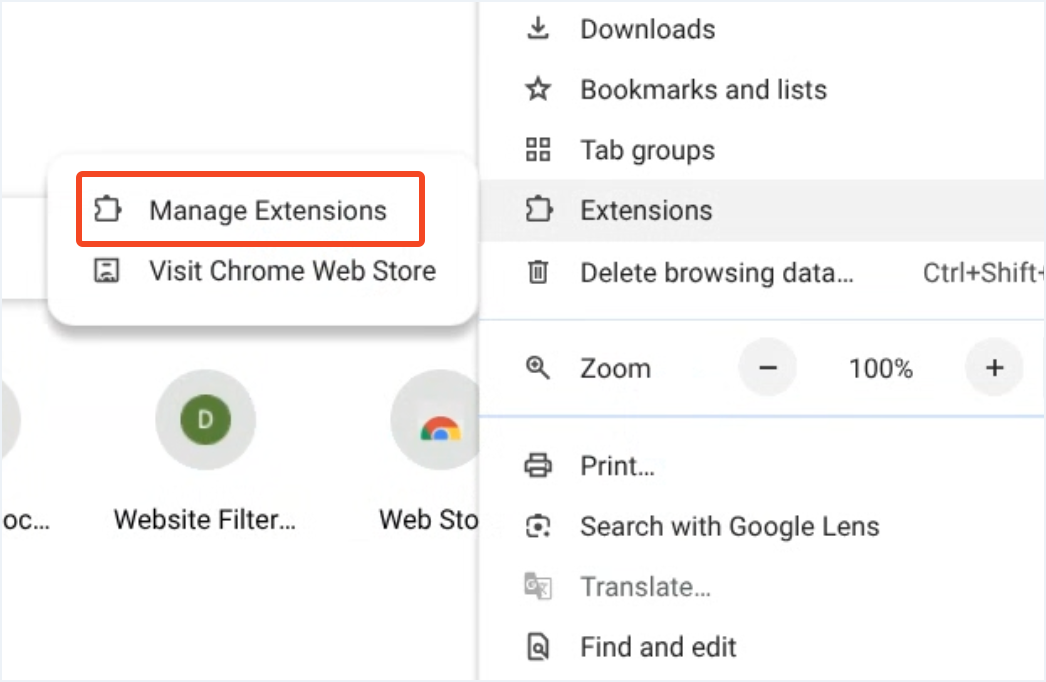1046x682 pixels.
Task: Click the Translate… entry
Action: tap(762, 587)
